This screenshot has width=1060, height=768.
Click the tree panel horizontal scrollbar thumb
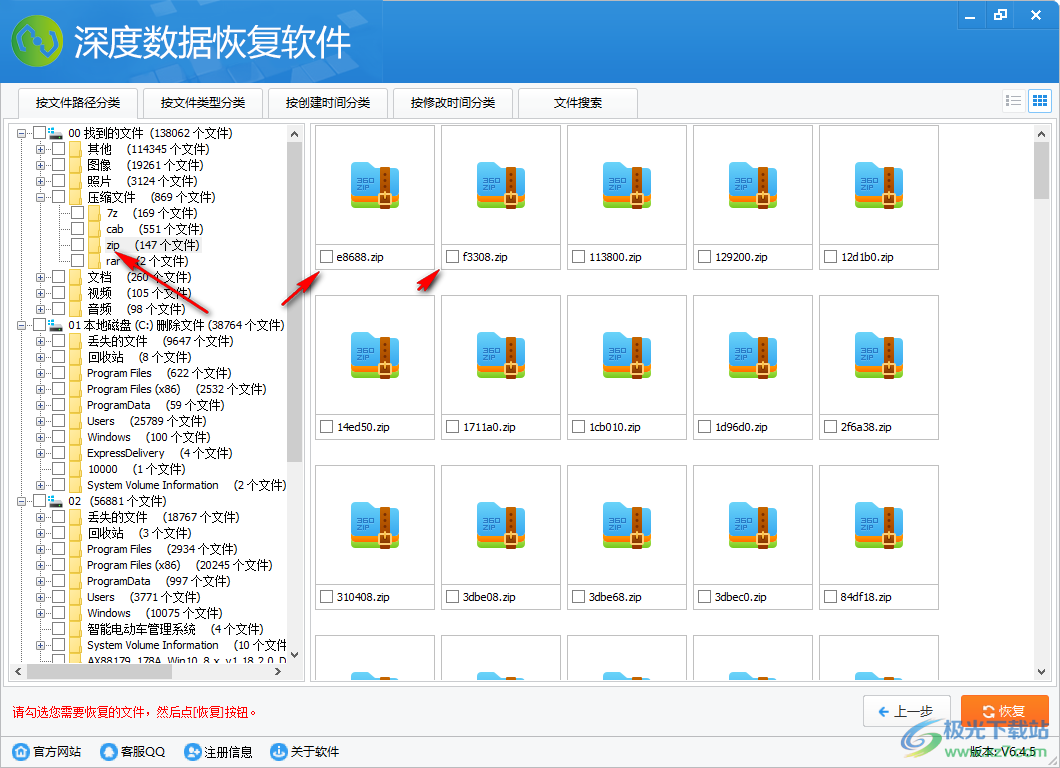tap(99, 672)
